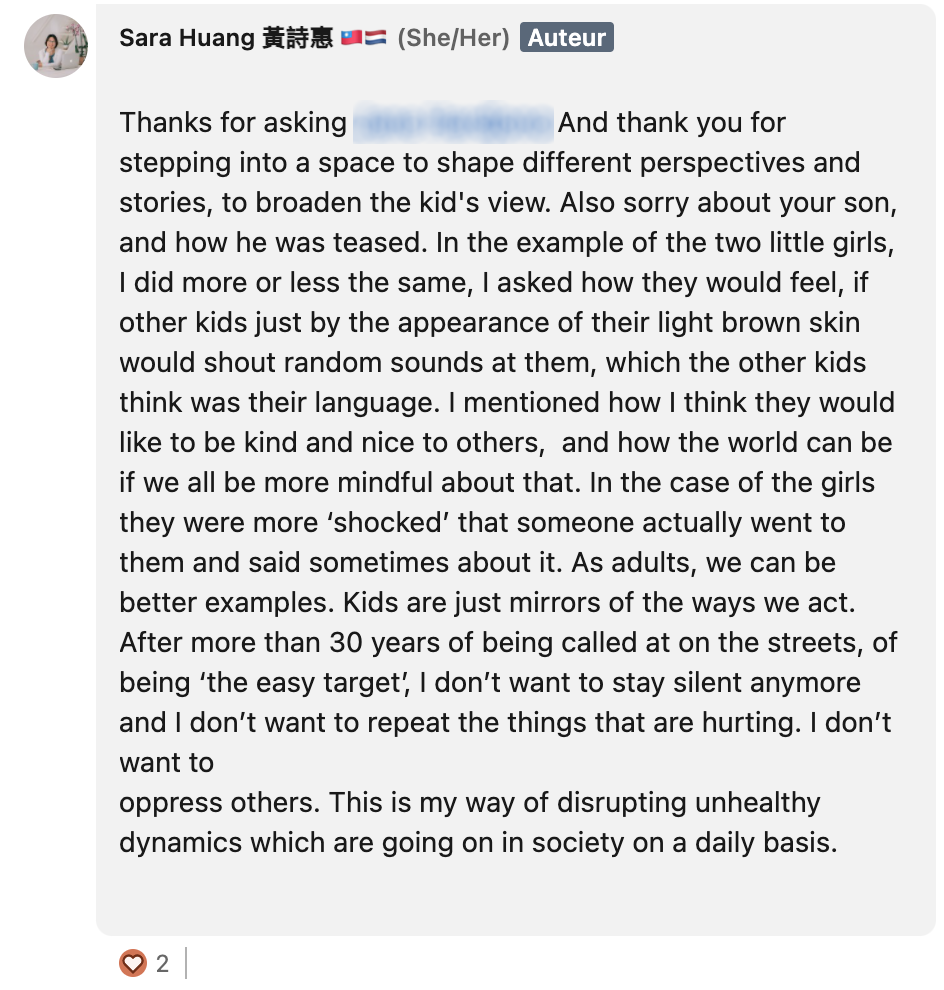Click the Taiwan flag emoji in the name

(352, 37)
